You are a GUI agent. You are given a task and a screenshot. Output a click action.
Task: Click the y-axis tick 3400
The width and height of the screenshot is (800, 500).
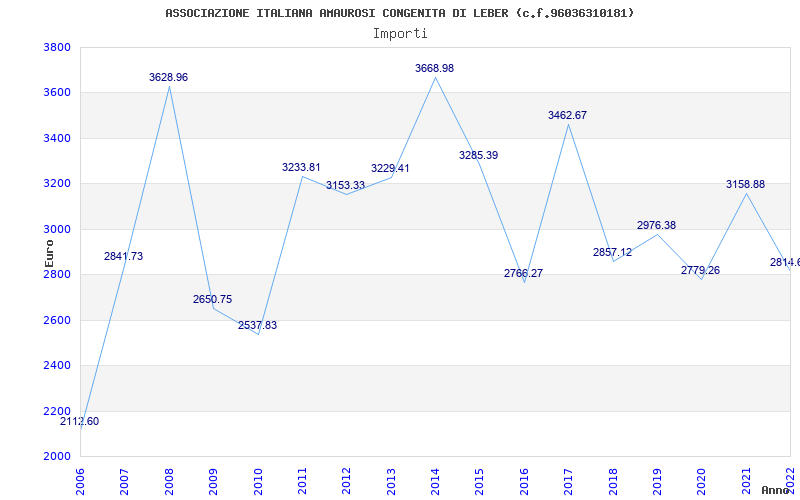click(x=55, y=139)
